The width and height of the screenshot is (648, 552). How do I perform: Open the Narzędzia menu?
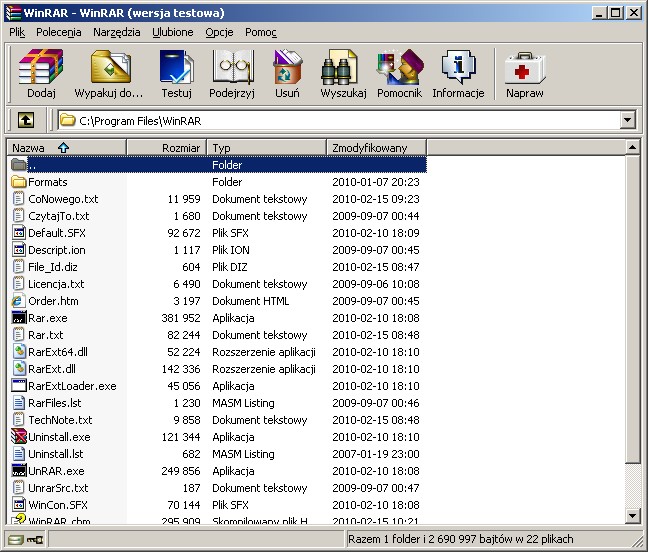[117, 32]
